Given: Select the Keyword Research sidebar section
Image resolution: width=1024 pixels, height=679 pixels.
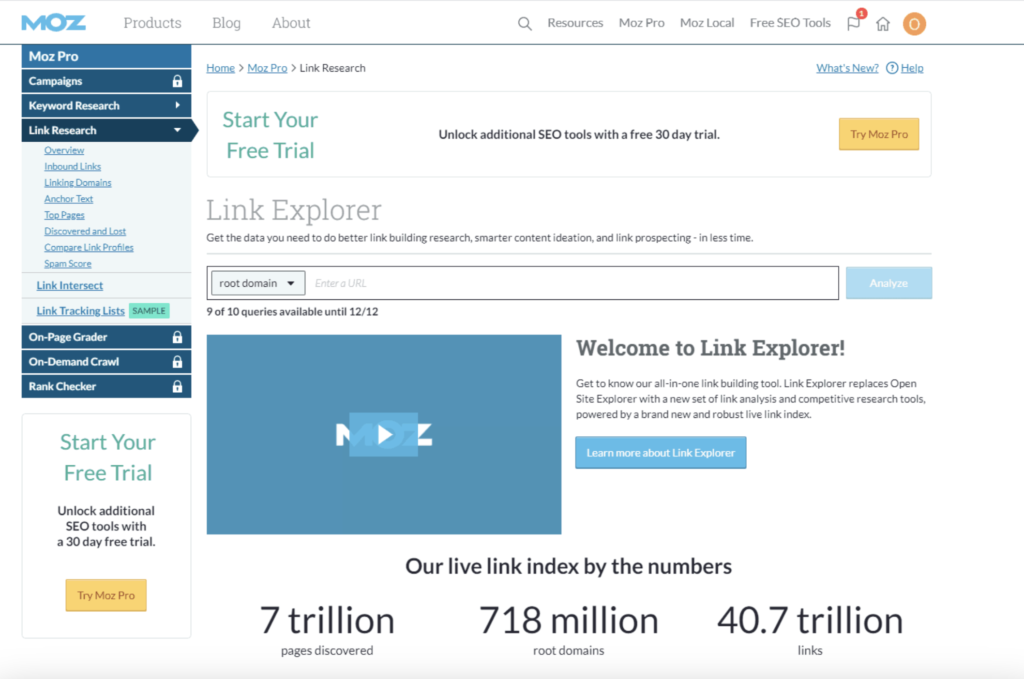Looking at the screenshot, I should point(106,105).
